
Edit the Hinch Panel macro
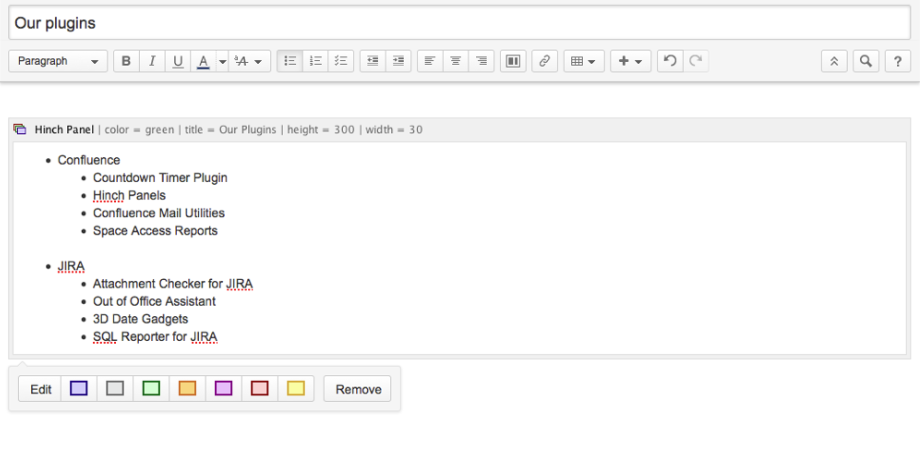click(x=40, y=389)
